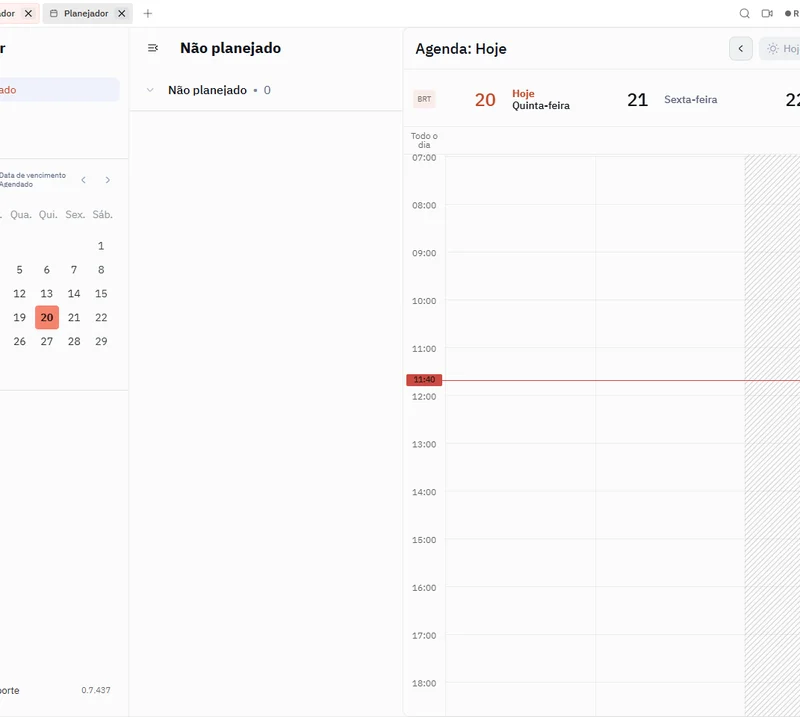The width and height of the screenshot is (800, 717).
Task: Select date 21 in mini calendar
Action: (x=74, y=317)
